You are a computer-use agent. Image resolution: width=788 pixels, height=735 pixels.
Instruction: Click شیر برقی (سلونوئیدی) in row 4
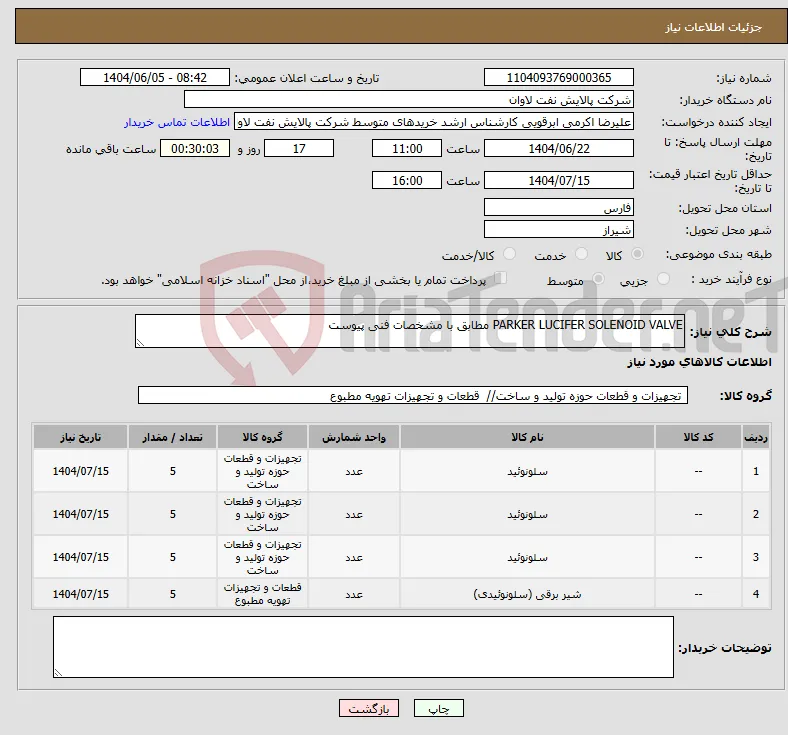527,594
